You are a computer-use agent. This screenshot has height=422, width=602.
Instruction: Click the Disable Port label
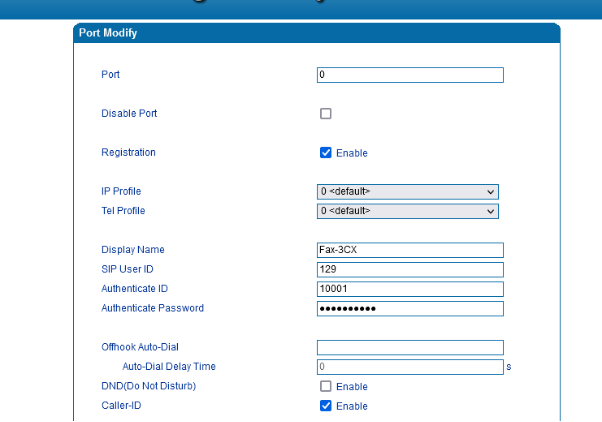tap(129, 113)
